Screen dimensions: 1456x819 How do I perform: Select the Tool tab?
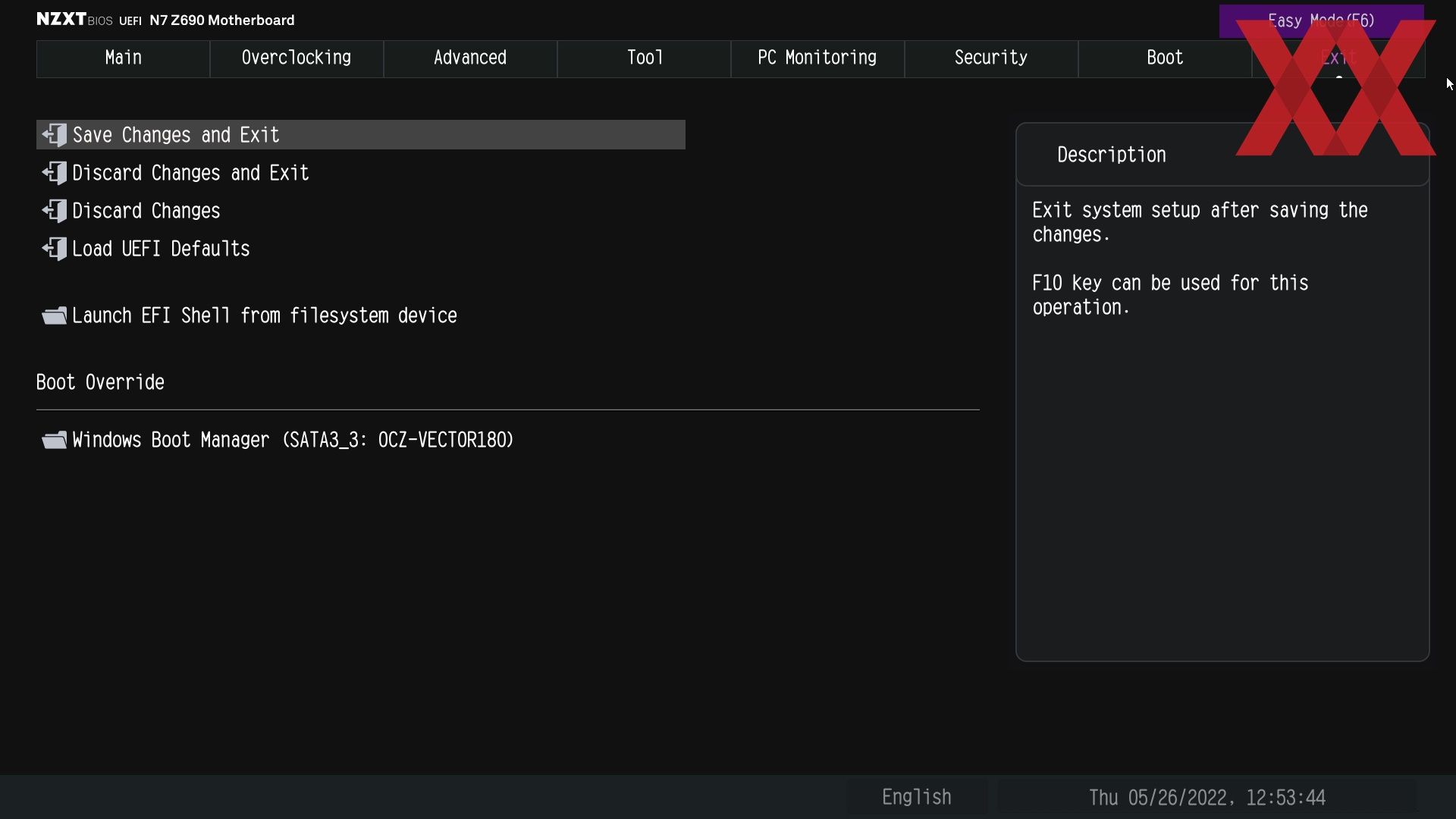[644, 58]
